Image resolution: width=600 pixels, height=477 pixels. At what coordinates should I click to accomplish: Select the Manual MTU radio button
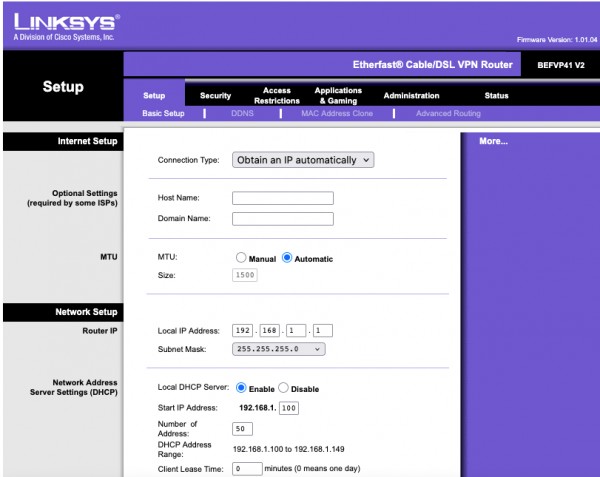click(x=240, y=258)
